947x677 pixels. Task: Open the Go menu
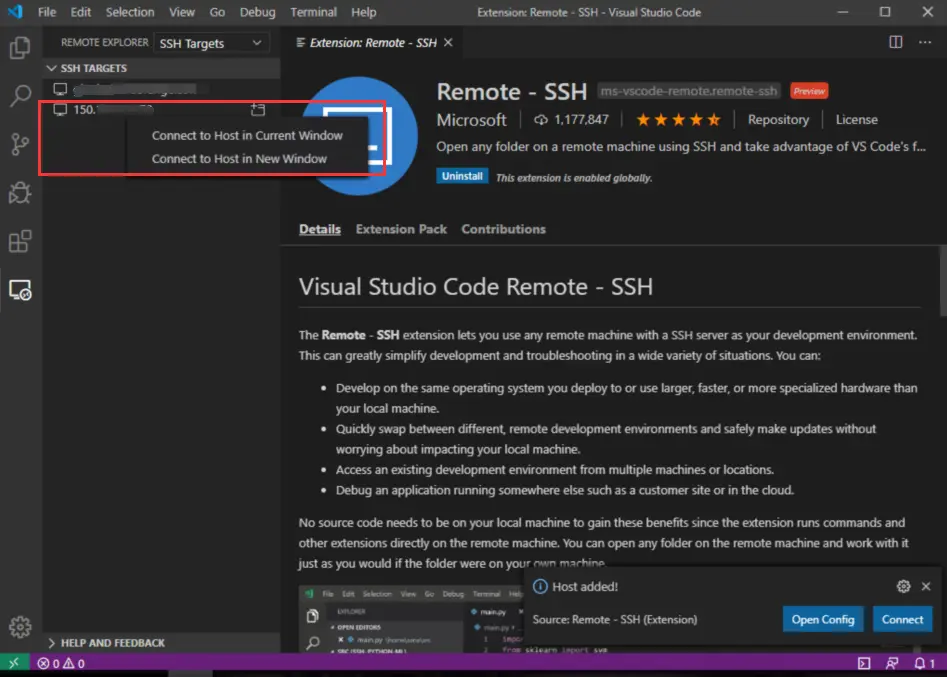click(x=217, y=12)
